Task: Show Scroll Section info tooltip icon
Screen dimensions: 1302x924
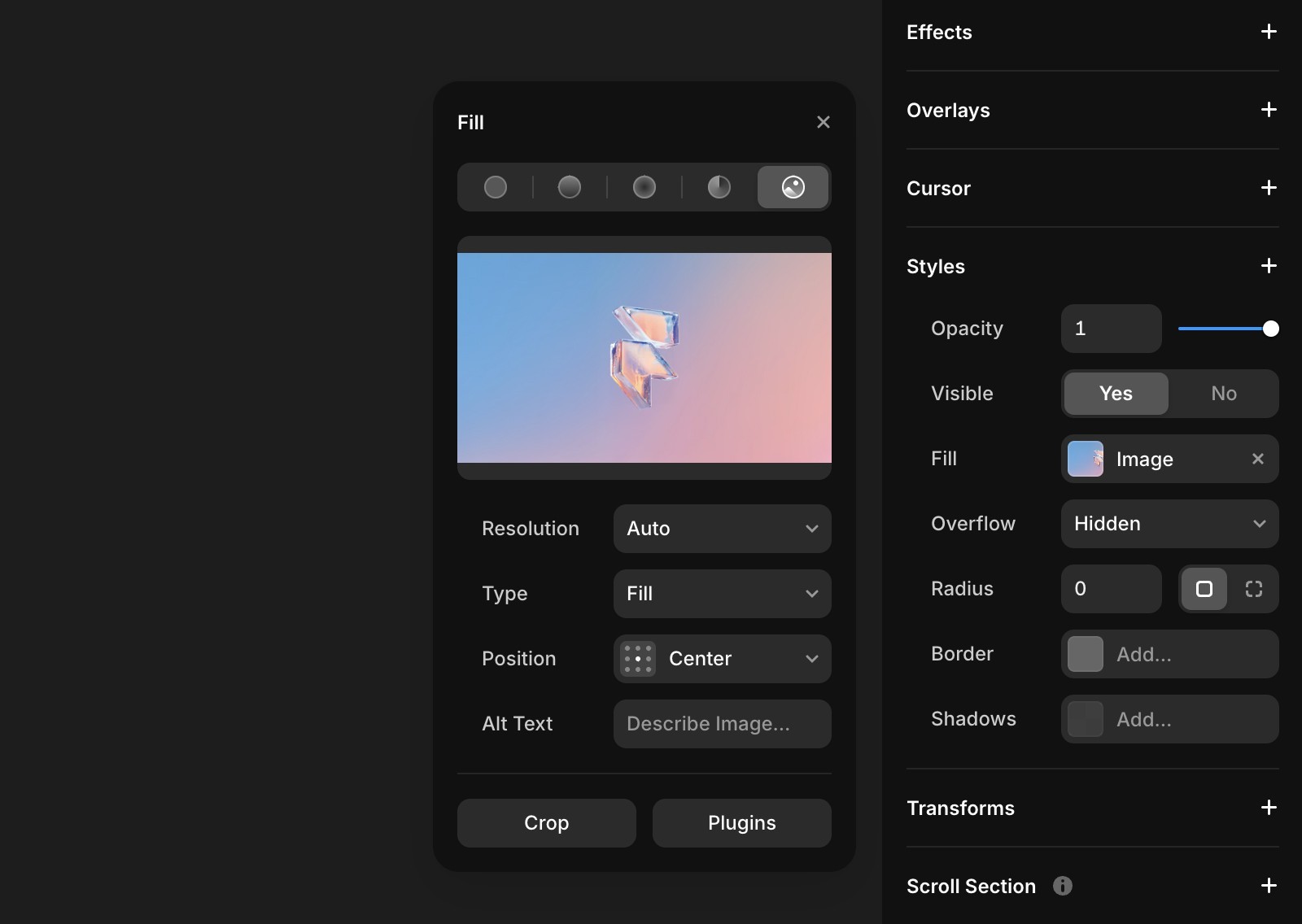Action: pos(1063,886)
